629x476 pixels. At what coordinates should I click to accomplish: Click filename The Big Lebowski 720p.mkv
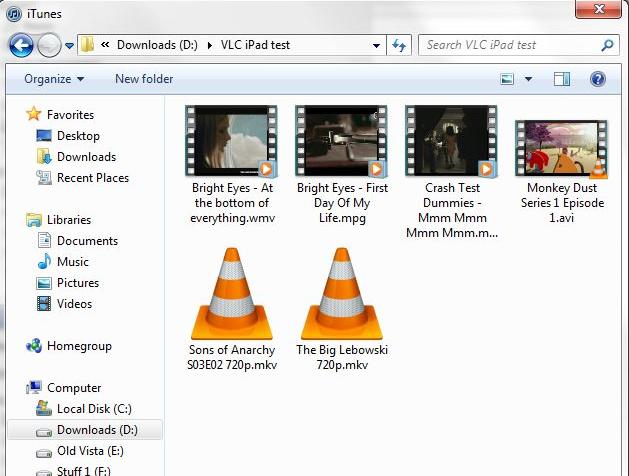pyautogui.click(x=342, y=357)
